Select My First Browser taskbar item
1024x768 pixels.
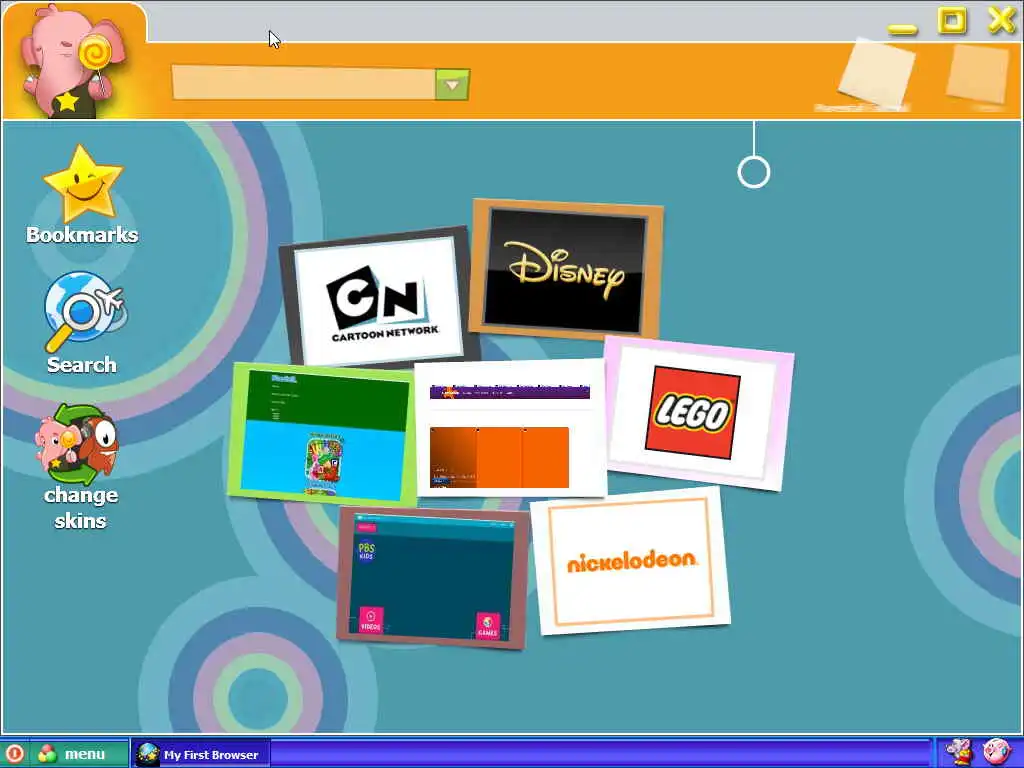[199, 754]
